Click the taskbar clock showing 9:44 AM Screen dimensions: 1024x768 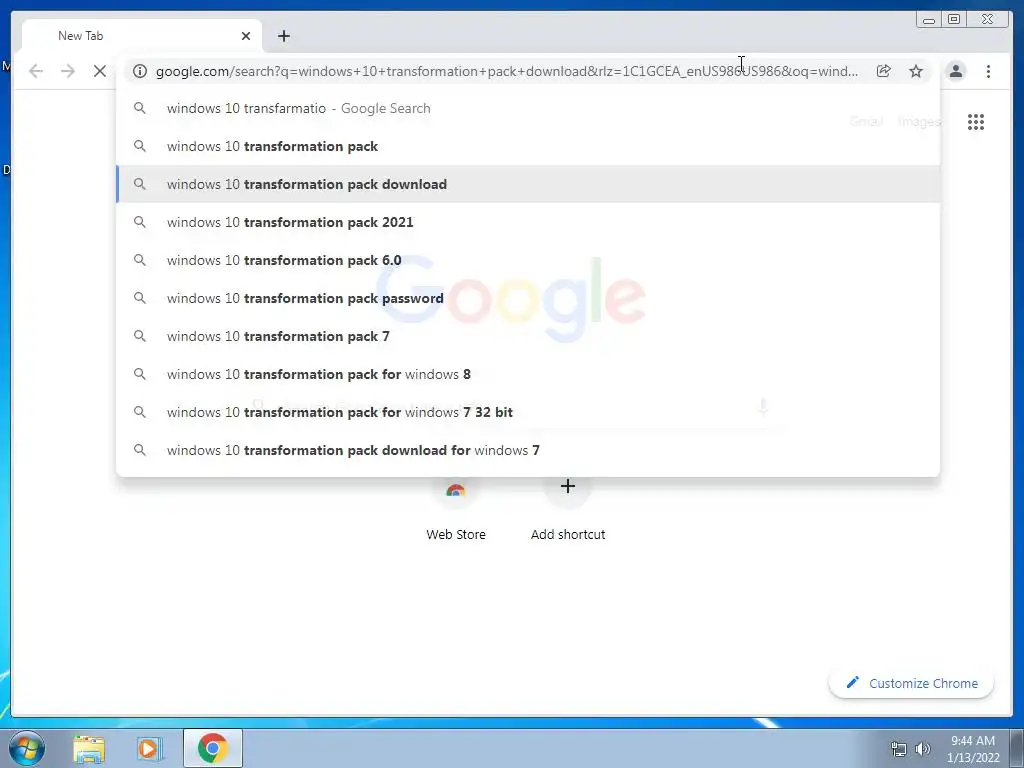(973, 749)
